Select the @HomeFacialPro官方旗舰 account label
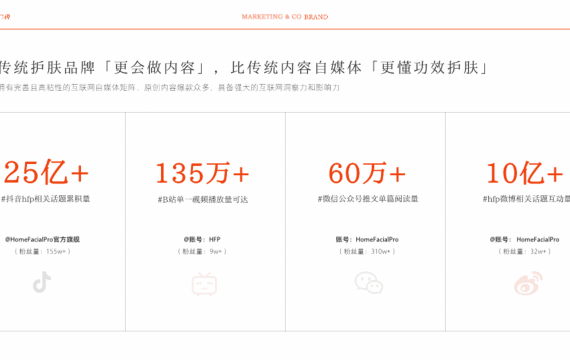Screen dimensions: 570x360 [x=42, y=239]
